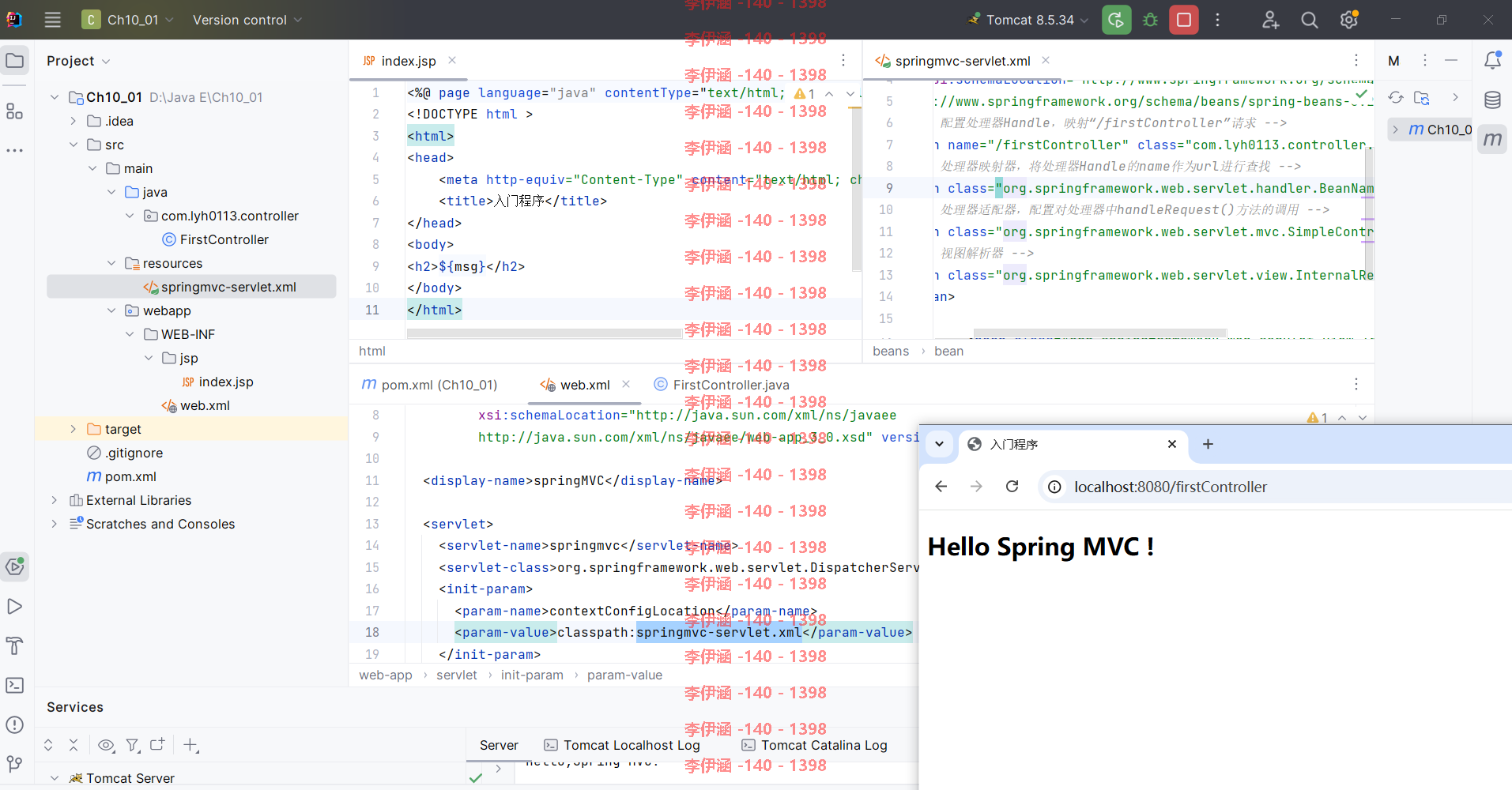Viewport: 1512px width, 790px height.
Task: Open Services filter icon
Action: [133, 745]
